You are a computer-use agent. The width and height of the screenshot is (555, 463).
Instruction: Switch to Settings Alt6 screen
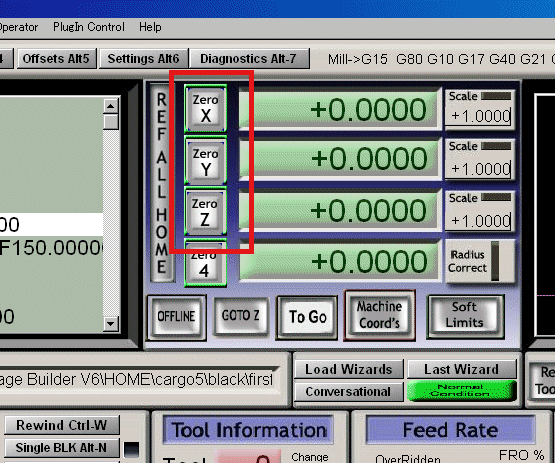tap(143, 58)
